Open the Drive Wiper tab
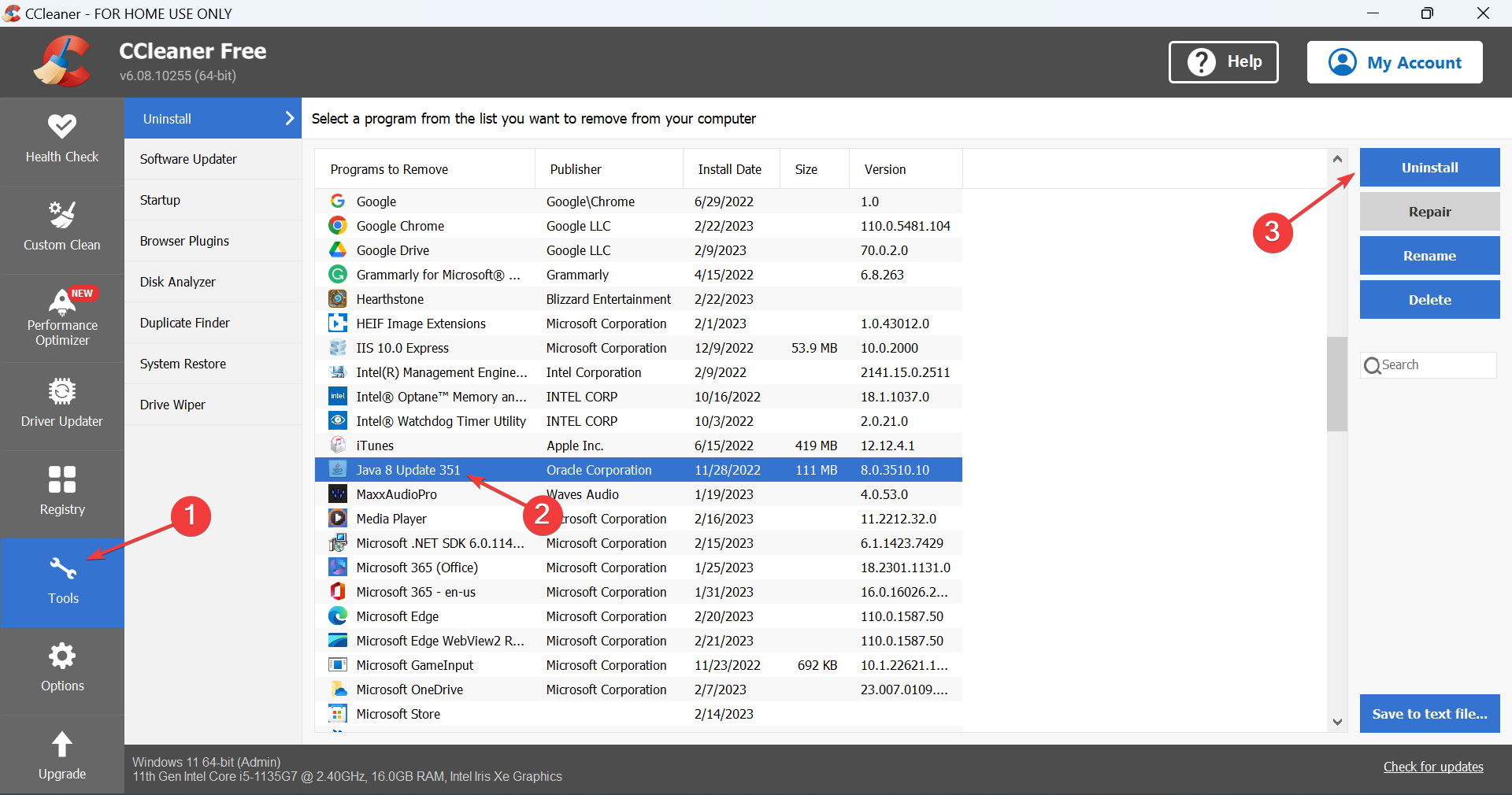Viewport: 1512px width, 795px height. click(x=213, y=405)
